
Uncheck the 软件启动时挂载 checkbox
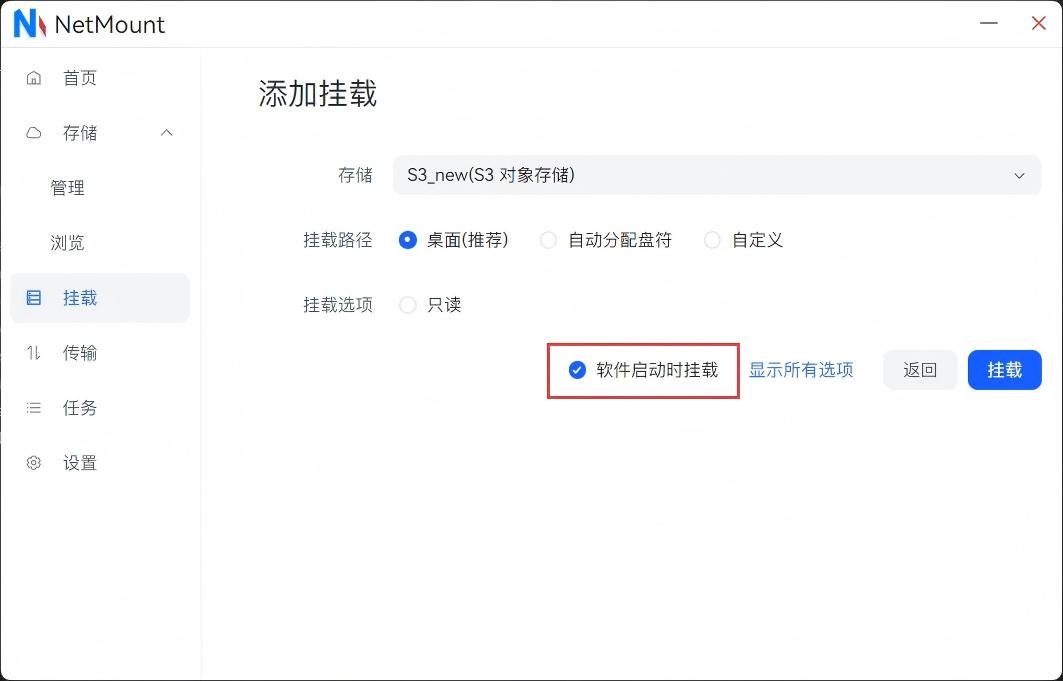pyautogui.click(x=577, y=370)
